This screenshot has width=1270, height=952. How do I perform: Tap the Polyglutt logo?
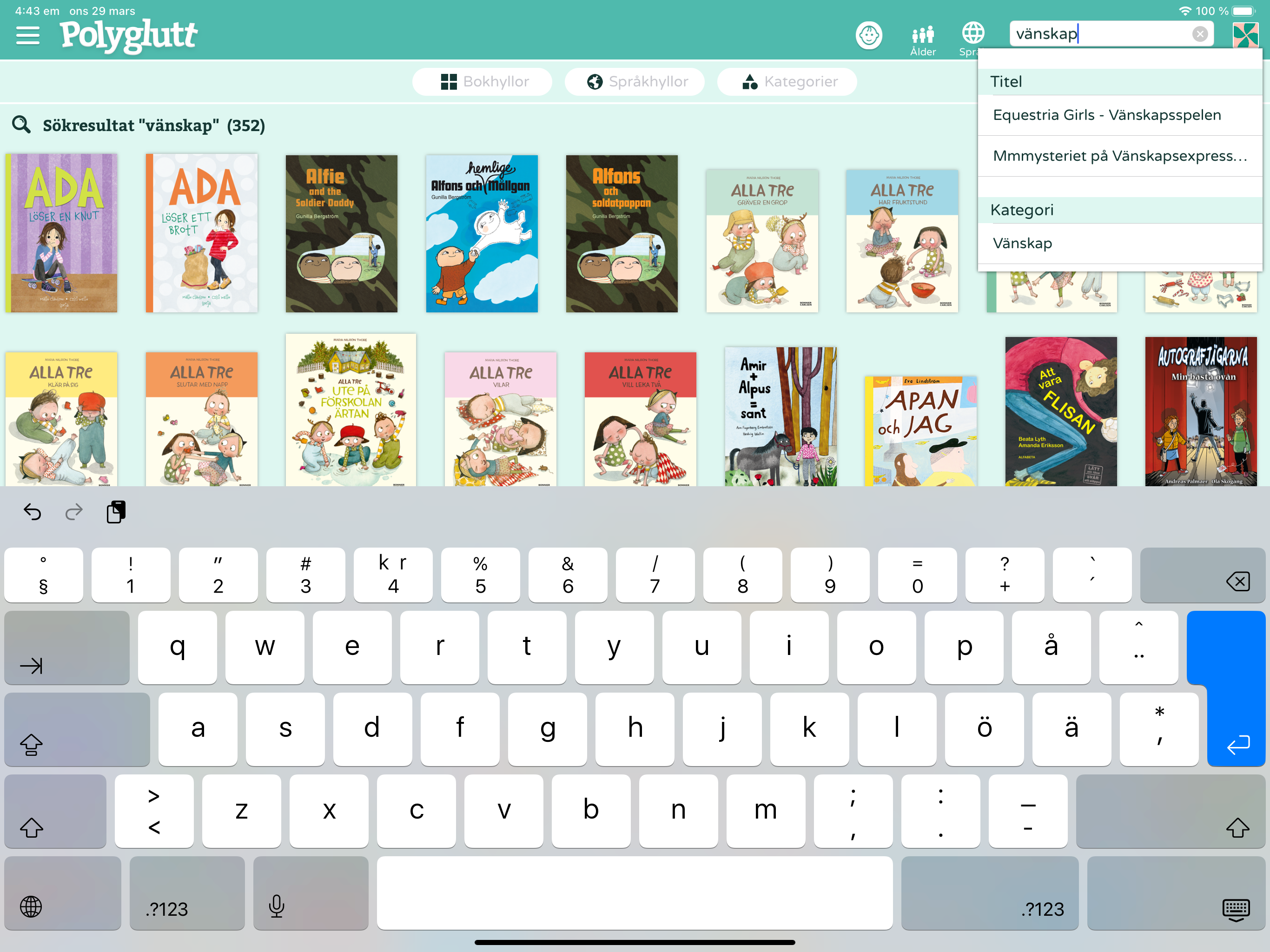click(x=129, y=36)
